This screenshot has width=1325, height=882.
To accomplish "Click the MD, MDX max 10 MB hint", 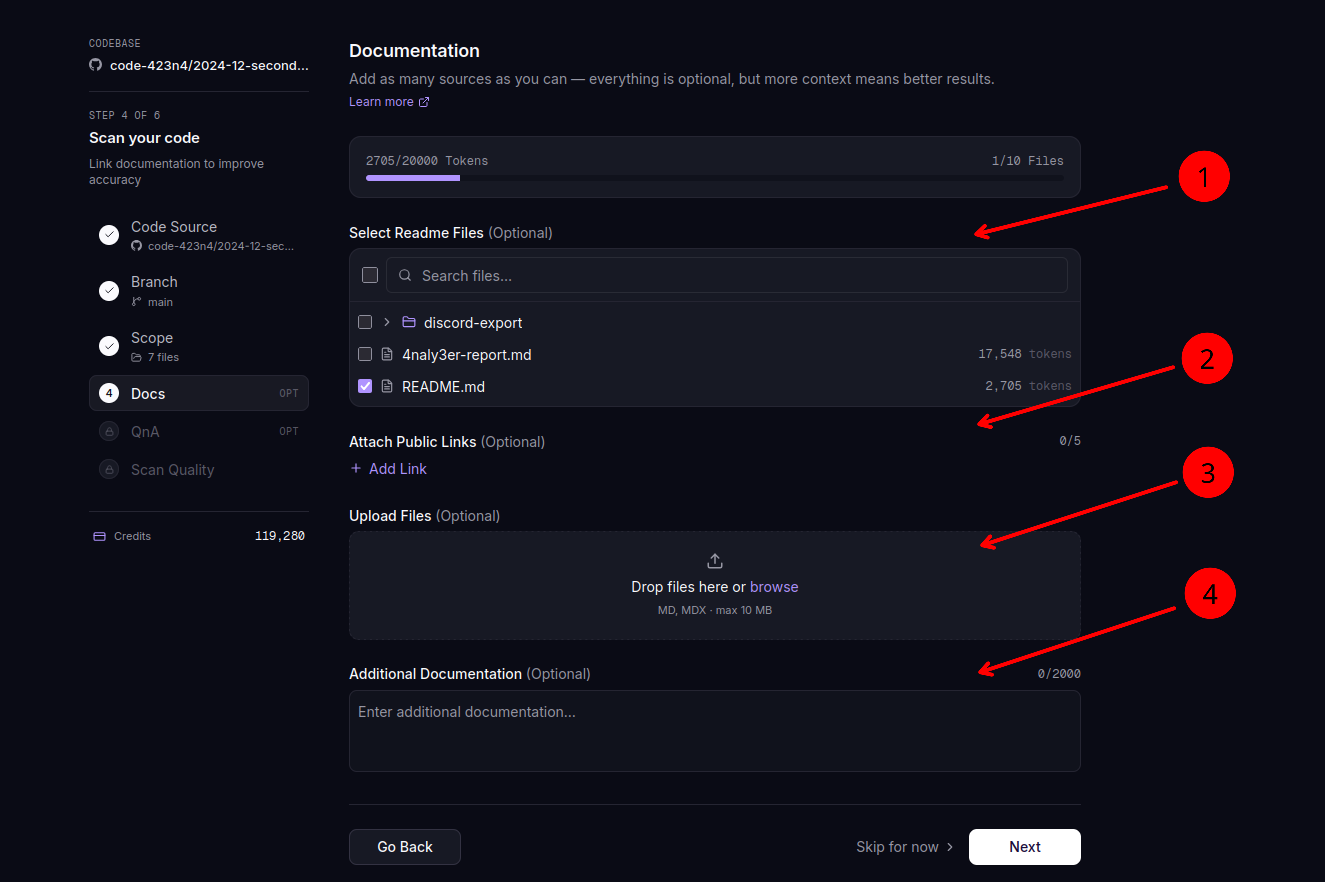I will (x=715, y=610).
